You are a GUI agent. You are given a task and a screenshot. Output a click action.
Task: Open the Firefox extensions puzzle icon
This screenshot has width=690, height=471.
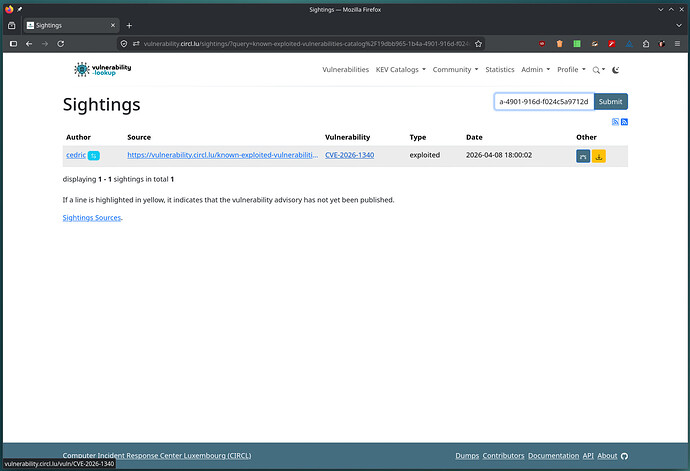coord(660,44)
